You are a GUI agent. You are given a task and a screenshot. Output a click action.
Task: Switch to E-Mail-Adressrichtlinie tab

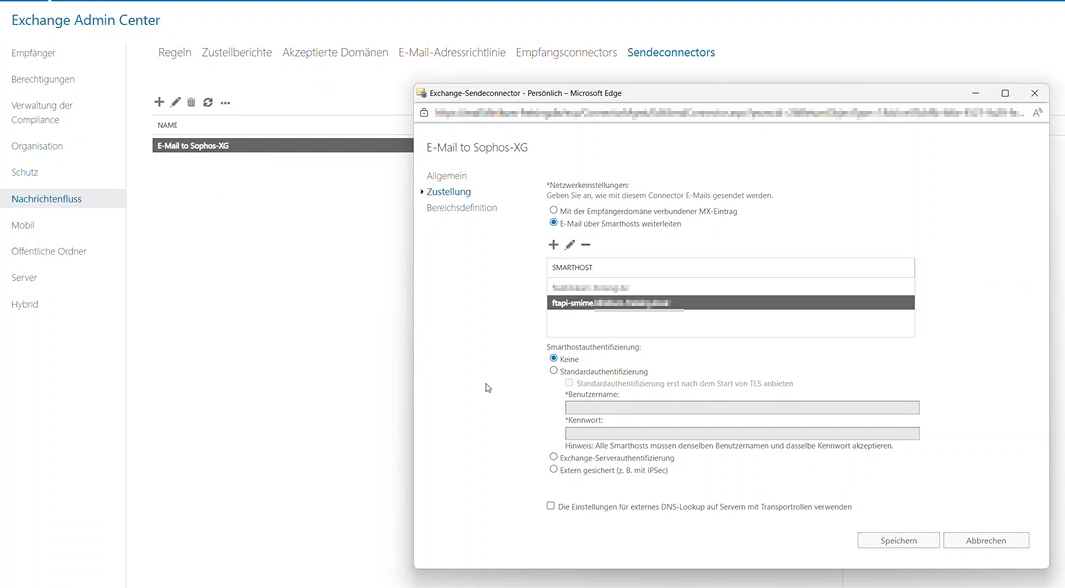click(452, 52)
